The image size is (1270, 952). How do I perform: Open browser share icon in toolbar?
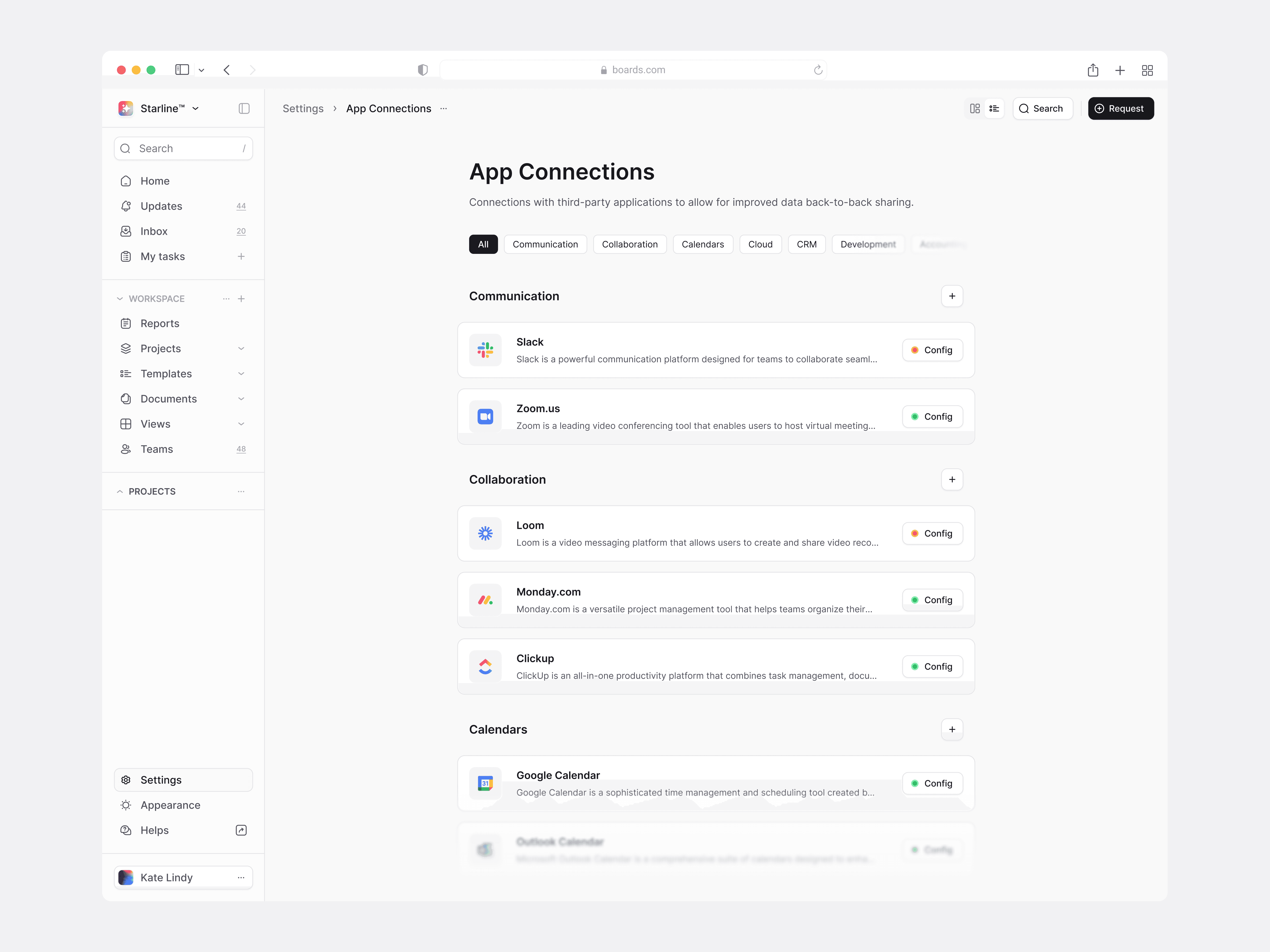click(1092, 70)
